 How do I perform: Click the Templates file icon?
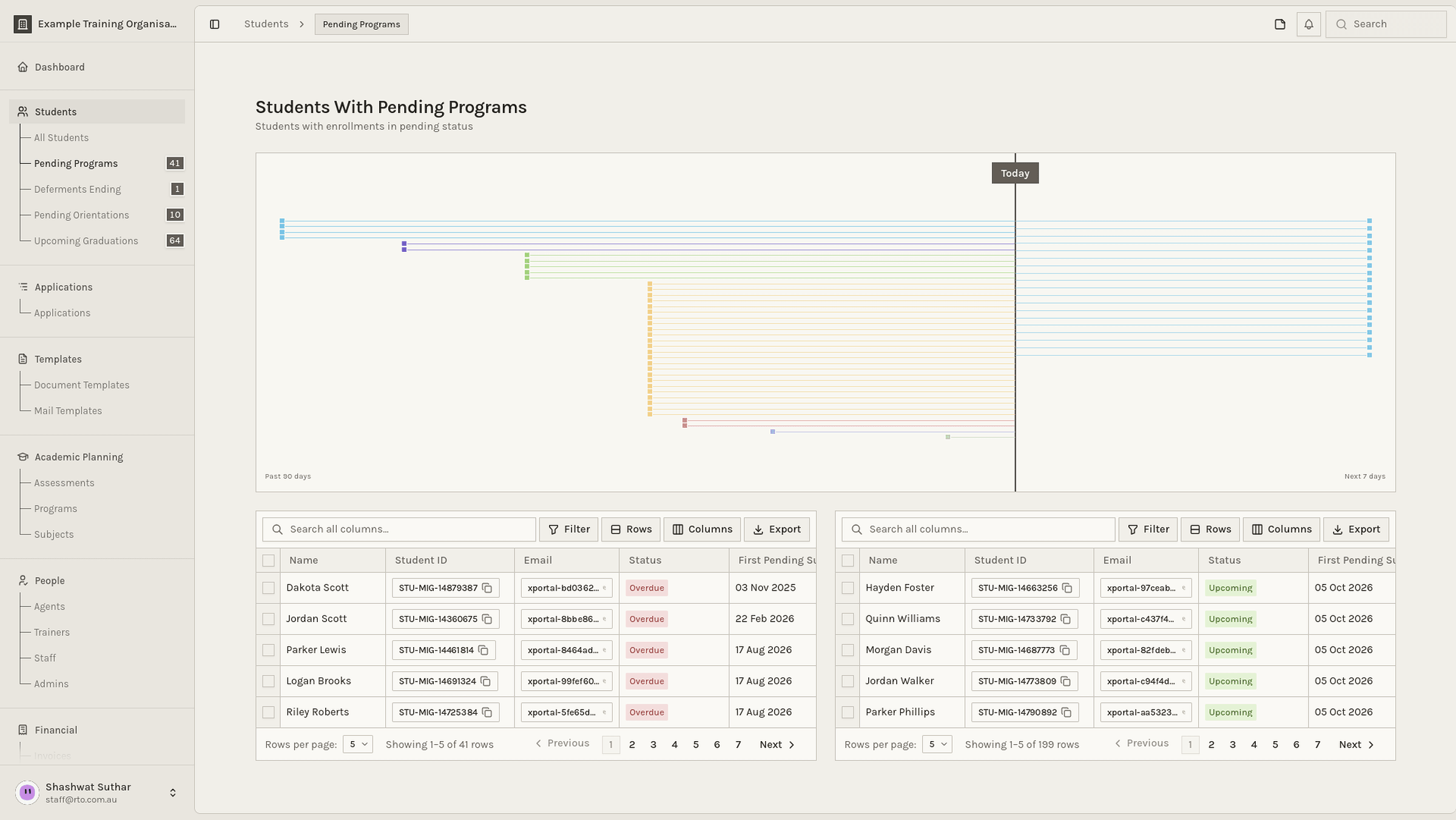pyautogui.click(x=22, y=359)
